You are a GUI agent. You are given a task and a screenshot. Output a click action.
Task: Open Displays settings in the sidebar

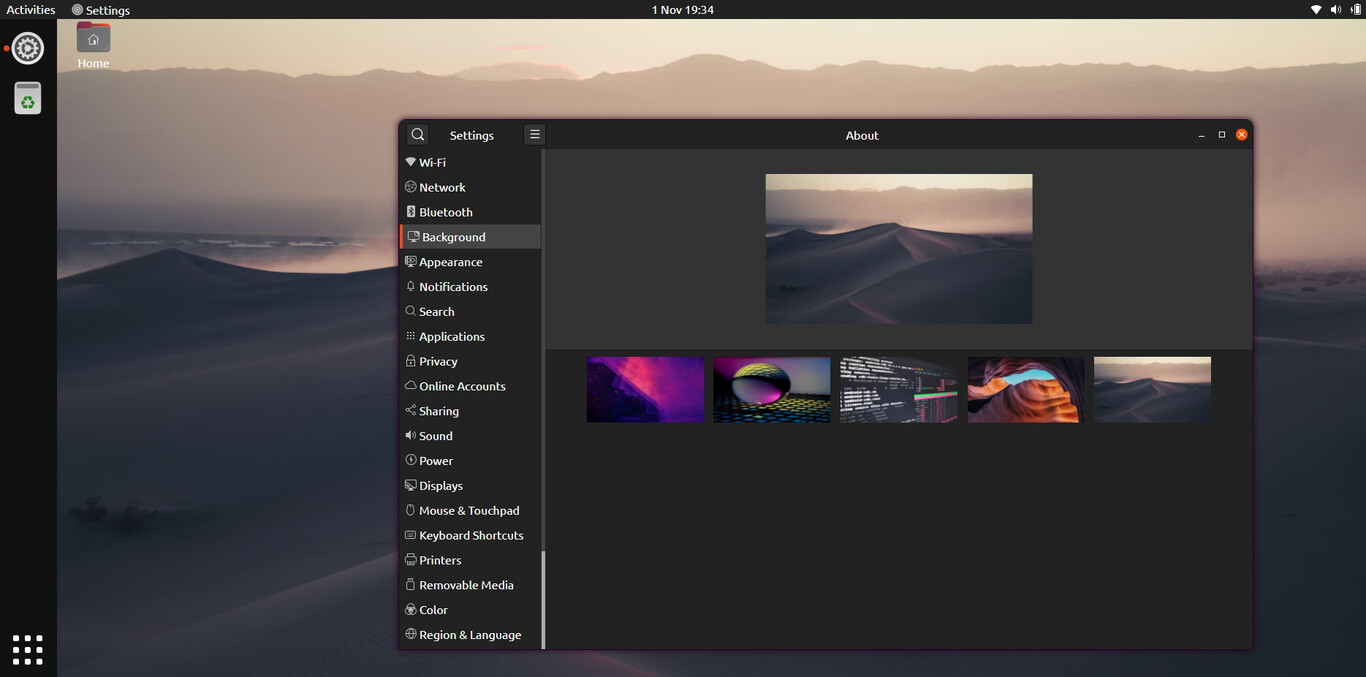pos(441,485)
